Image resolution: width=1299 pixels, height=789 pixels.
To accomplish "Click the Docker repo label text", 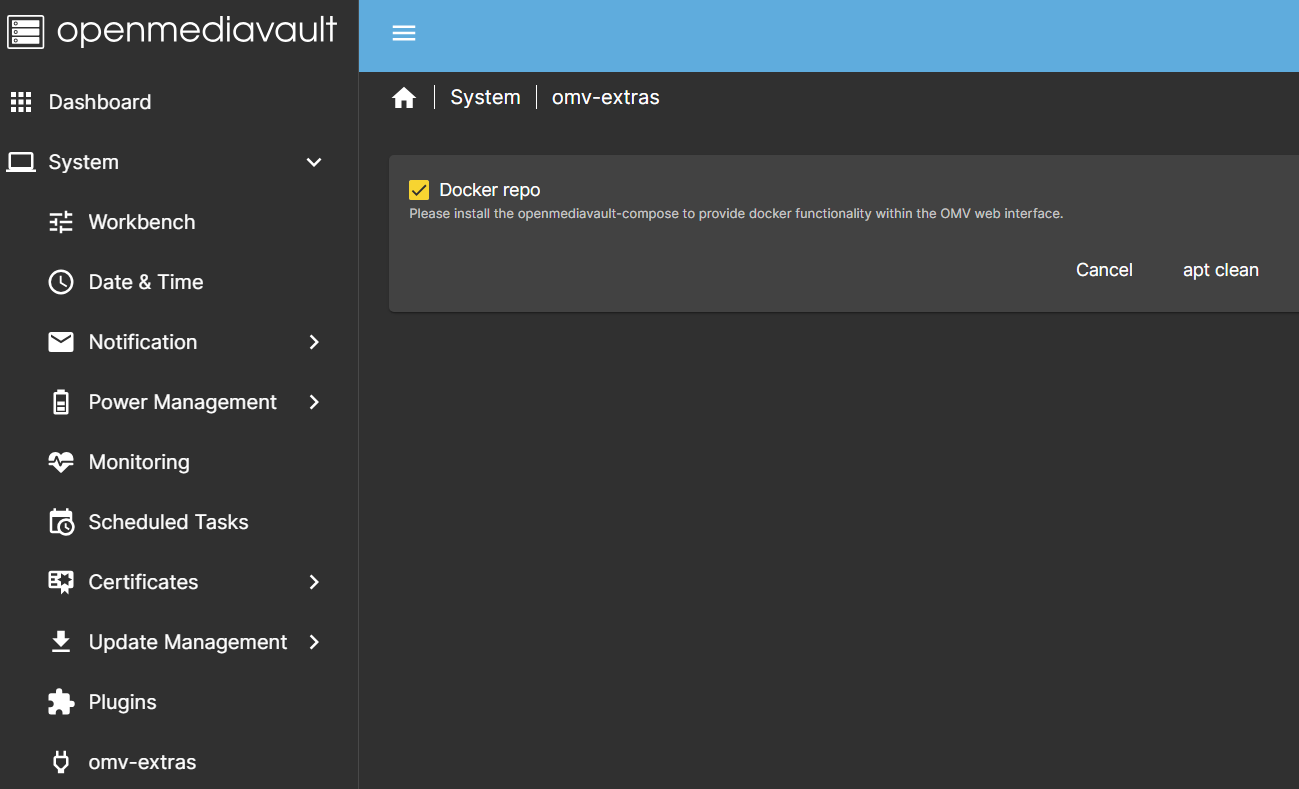I will tap(490, 190).
